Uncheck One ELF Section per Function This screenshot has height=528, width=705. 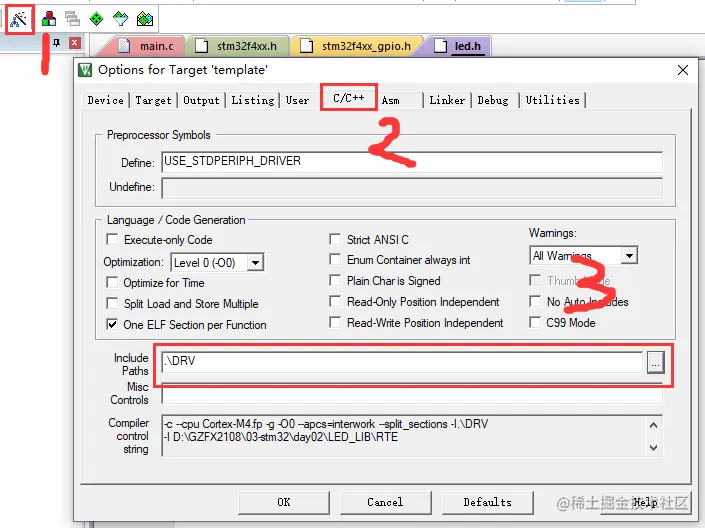[112, 324]
